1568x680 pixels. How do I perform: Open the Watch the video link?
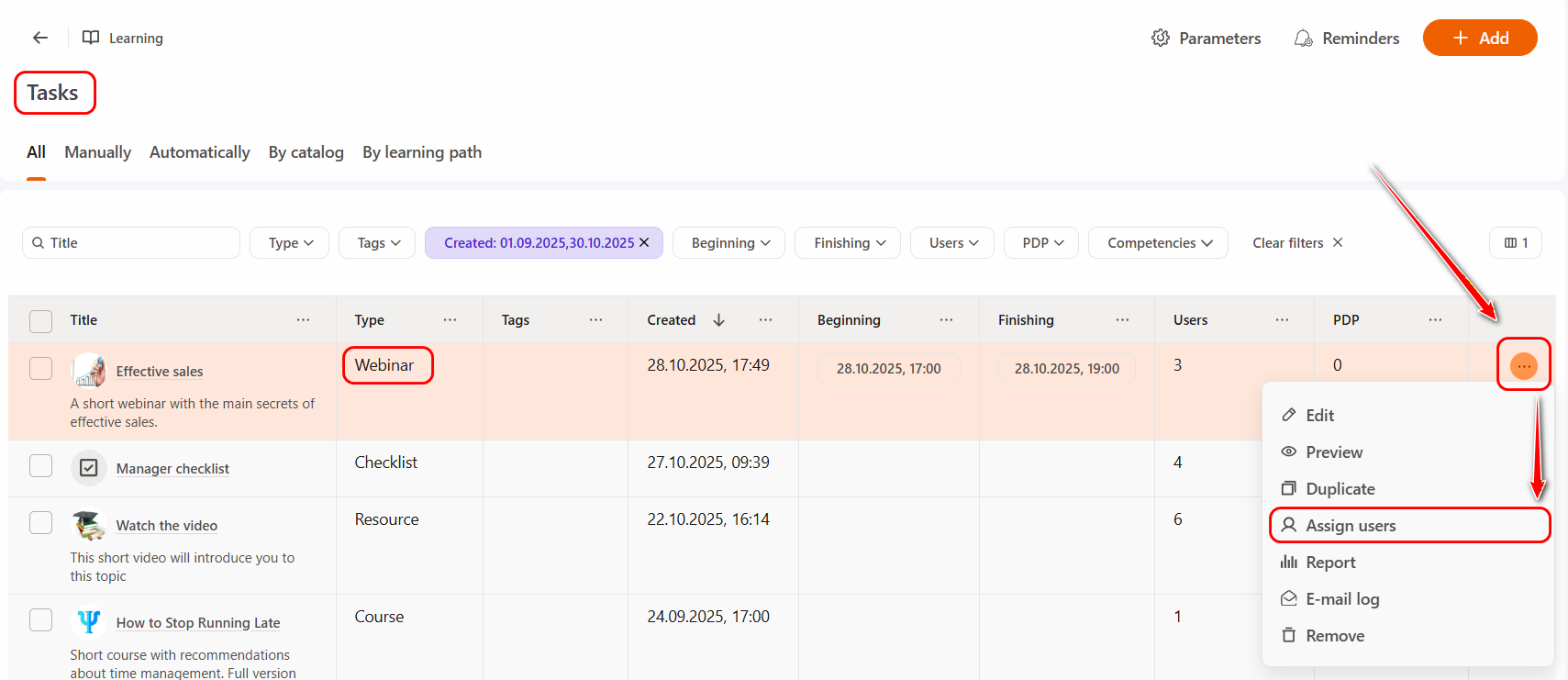pos(166,526)
